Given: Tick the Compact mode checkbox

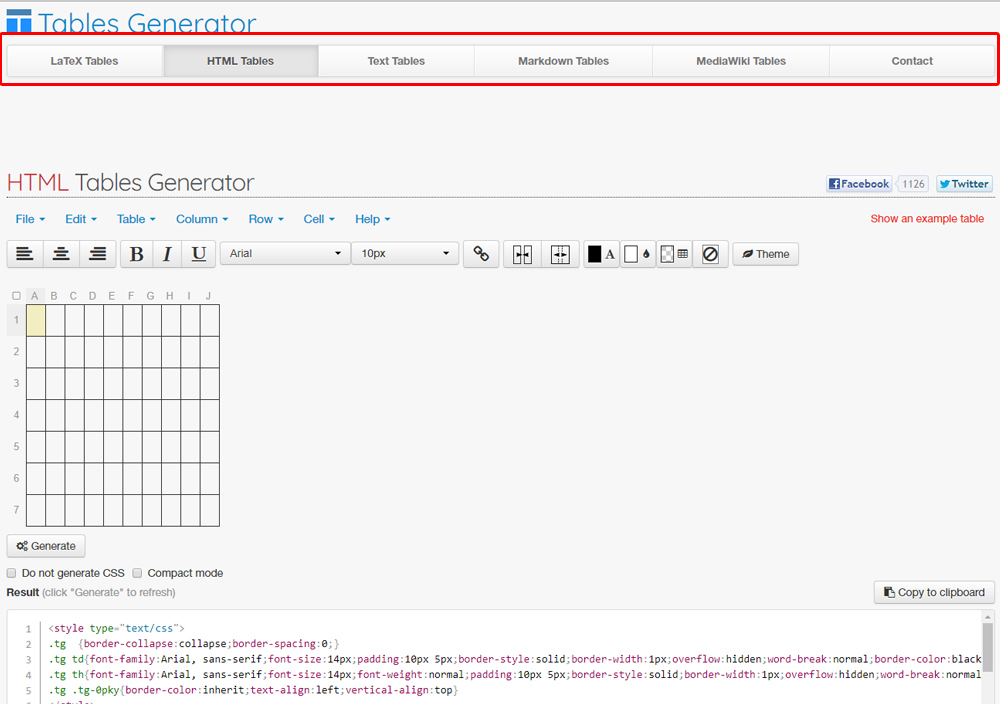Looking at the screenshot, I should [x=137, y=573].
